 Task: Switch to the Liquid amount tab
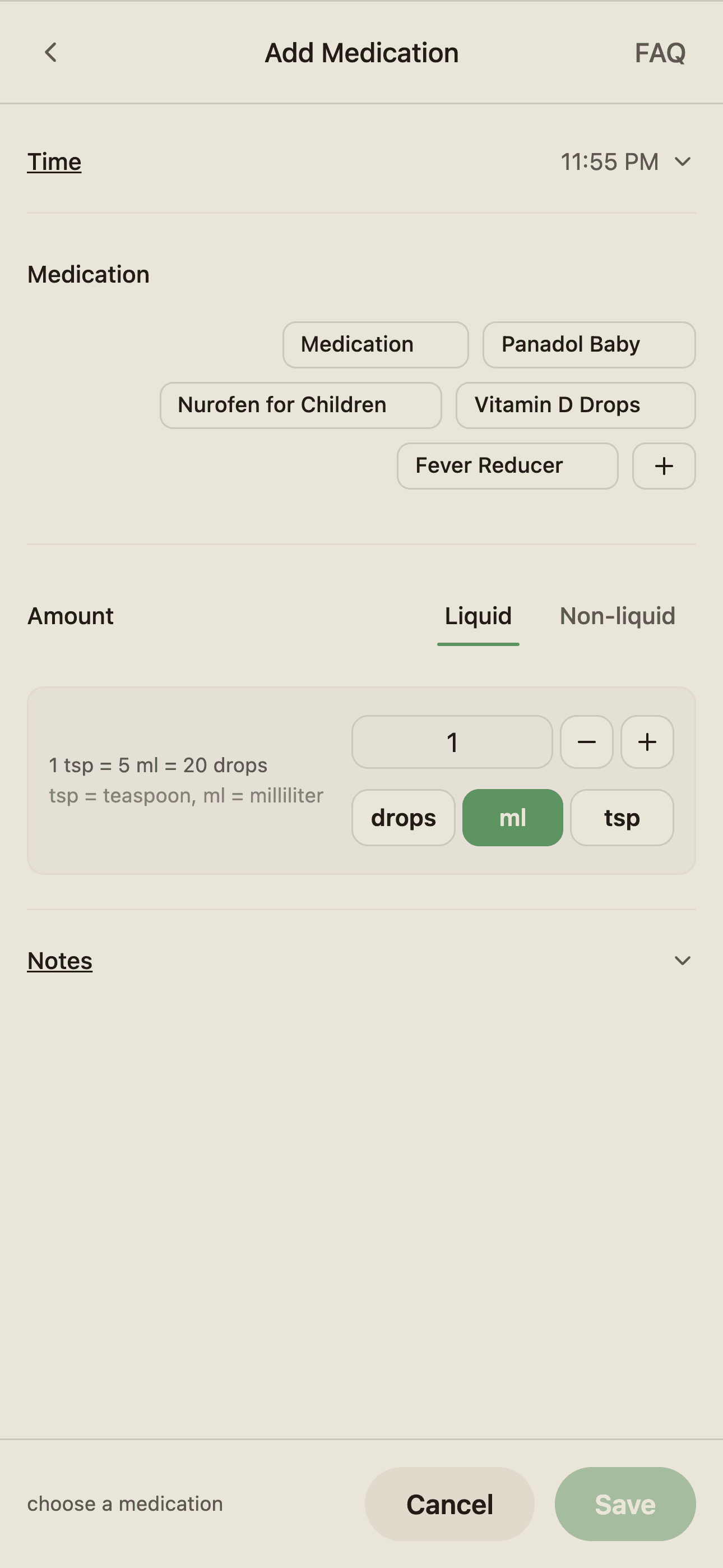point(478,617)
